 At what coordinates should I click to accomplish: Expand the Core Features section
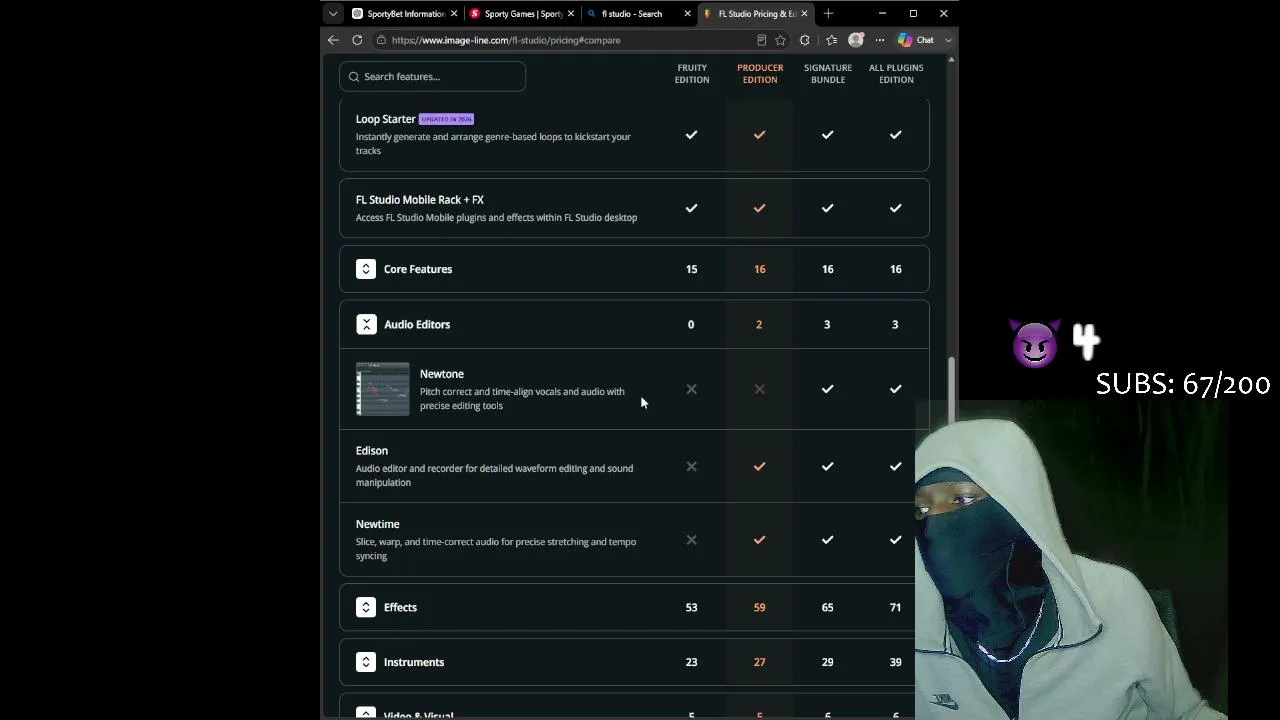pyautogui.click(x=366, y=269)
